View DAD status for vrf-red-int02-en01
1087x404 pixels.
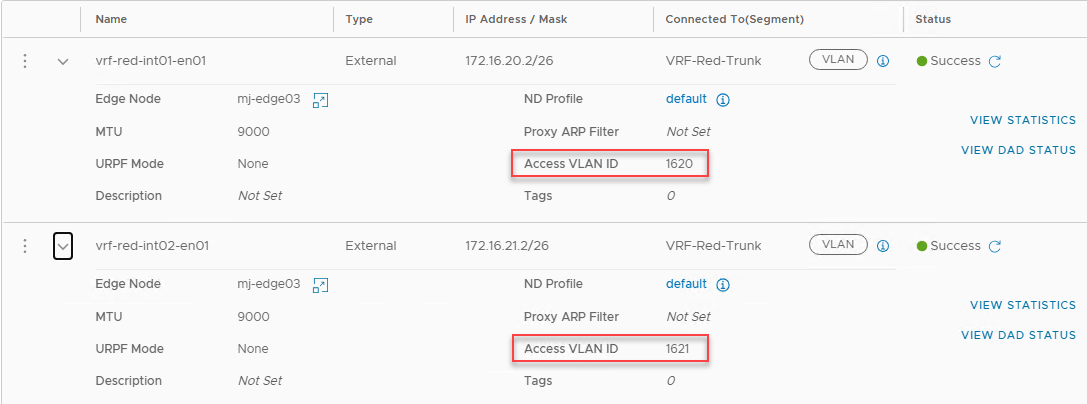[1018, 335]
